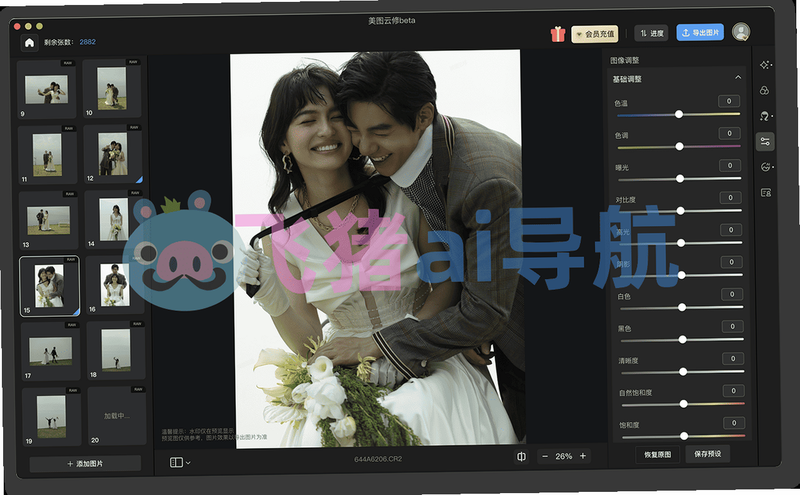The height and width of the screenshot is (495, 800).
Task: Click the remaining count 2882
Action: coord(87,42)
